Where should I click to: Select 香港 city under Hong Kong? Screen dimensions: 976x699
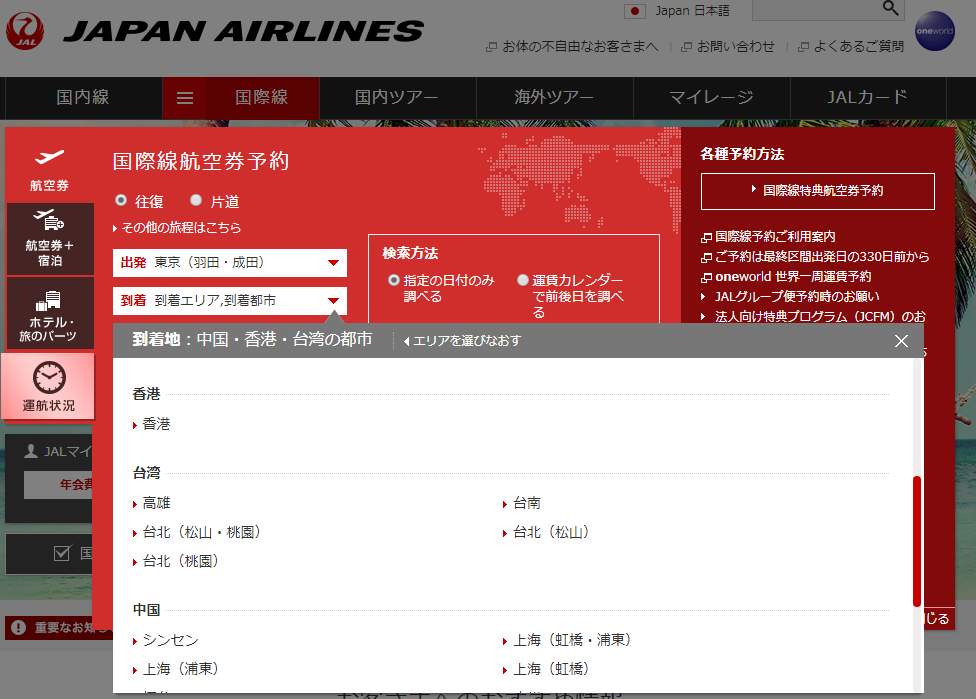pyautogui.click(x=152, y=425)
